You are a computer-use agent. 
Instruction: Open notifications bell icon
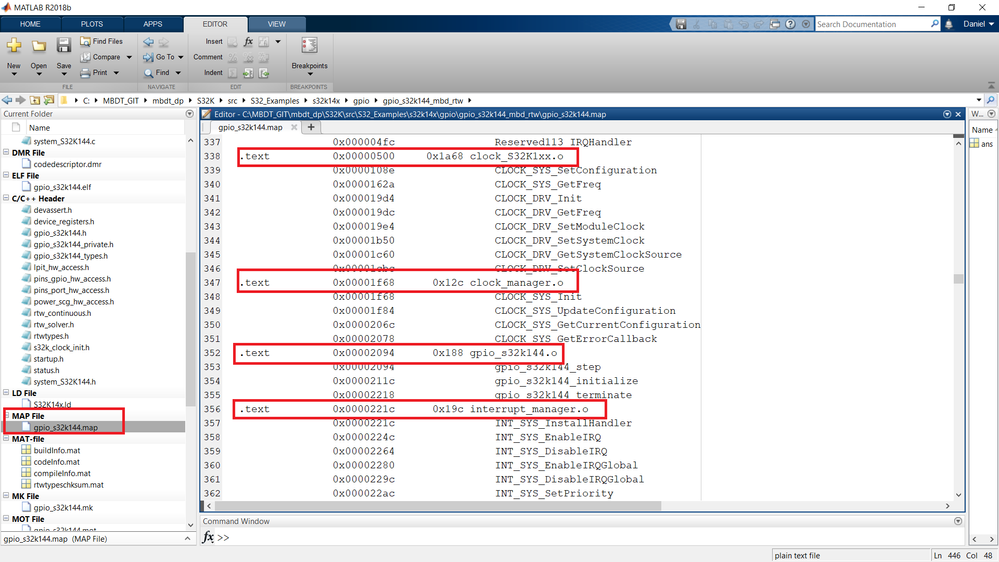[x=949, y=24]
